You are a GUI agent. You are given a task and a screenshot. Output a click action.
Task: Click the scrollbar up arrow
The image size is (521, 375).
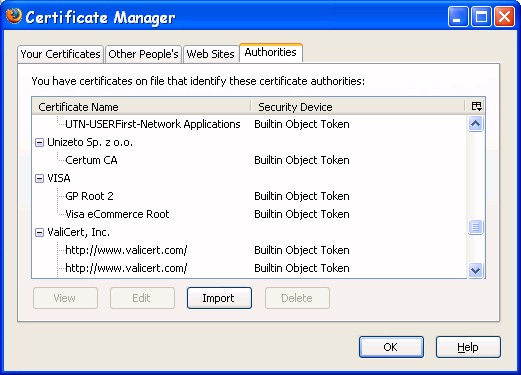[x=476, y=124]
